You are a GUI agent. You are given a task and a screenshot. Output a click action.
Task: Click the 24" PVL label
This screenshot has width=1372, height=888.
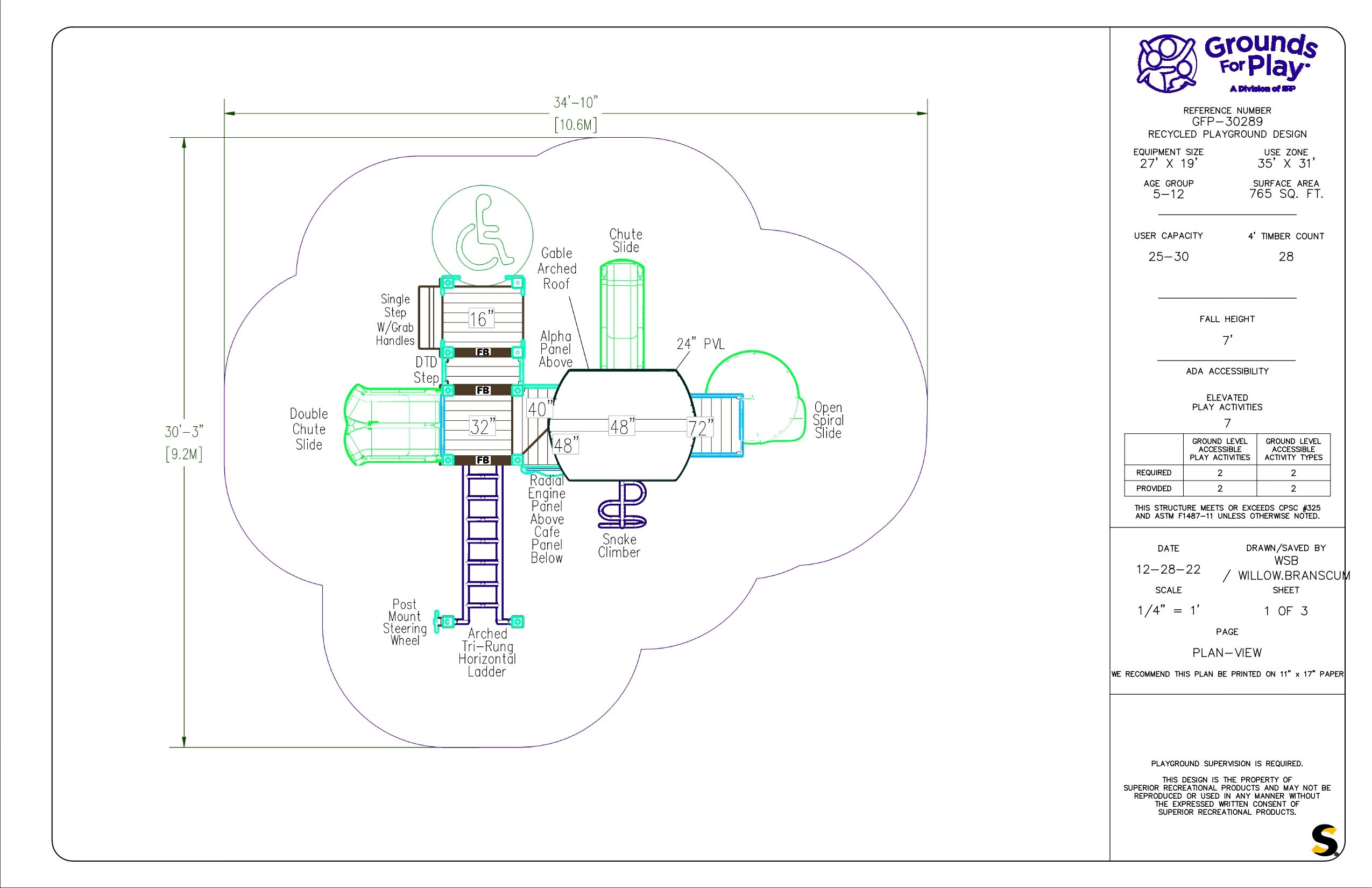[700, 344]
